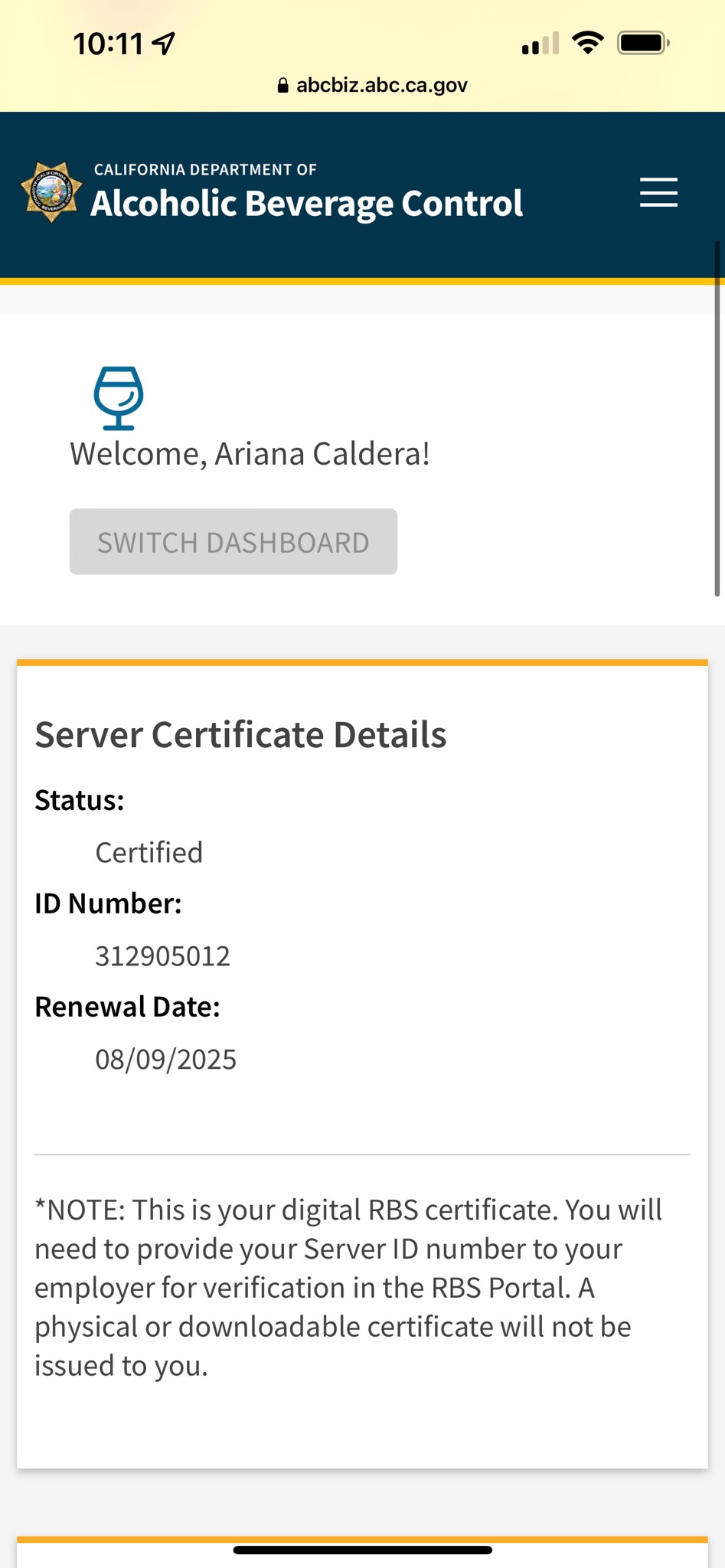The image size is (725, 1568).
Task: Tap the abcbiz.abc.ca.gov URL text
Action: click(x=381, y=85)
